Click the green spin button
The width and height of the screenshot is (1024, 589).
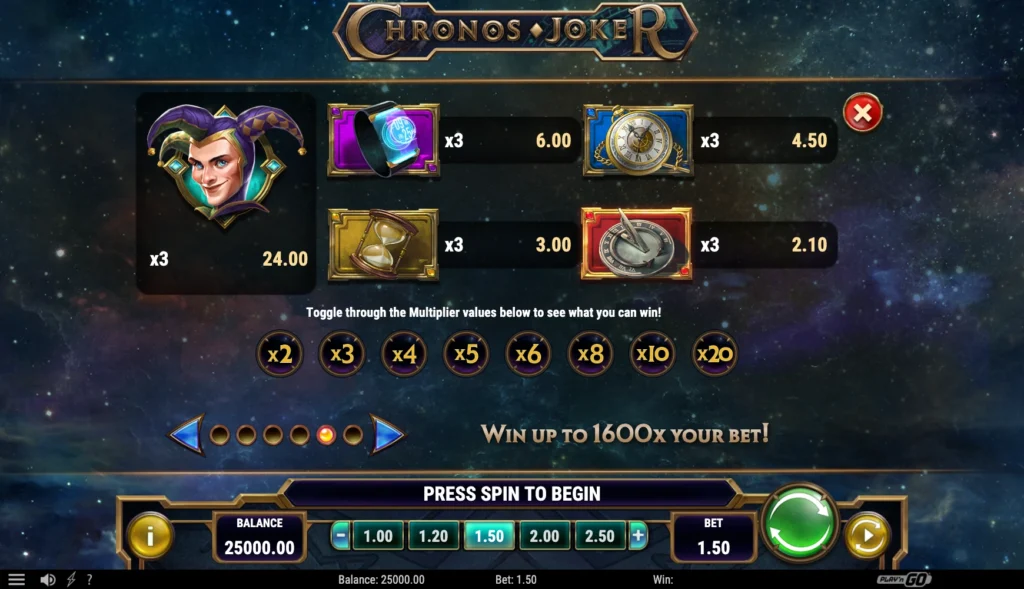pyautogui.click(x=799, y=524)
